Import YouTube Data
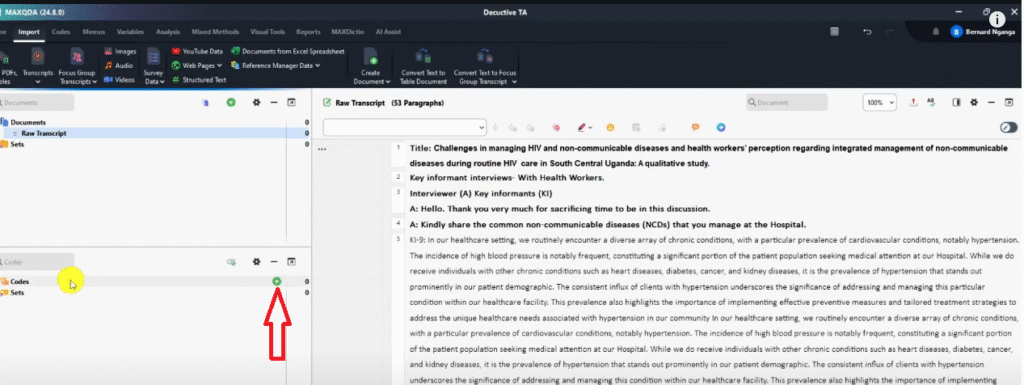 197,51
